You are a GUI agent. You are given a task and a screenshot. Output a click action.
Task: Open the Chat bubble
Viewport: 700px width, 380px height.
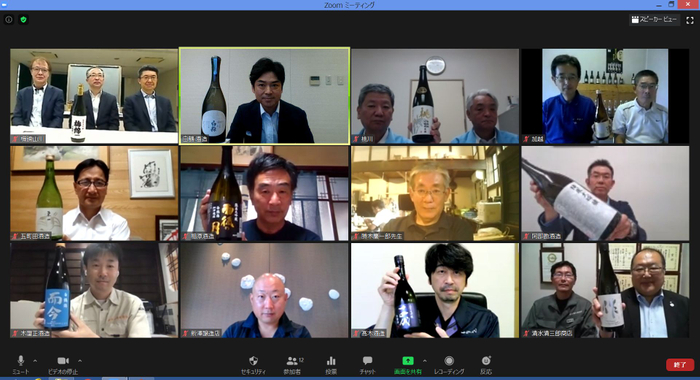(x=367, y=364)
